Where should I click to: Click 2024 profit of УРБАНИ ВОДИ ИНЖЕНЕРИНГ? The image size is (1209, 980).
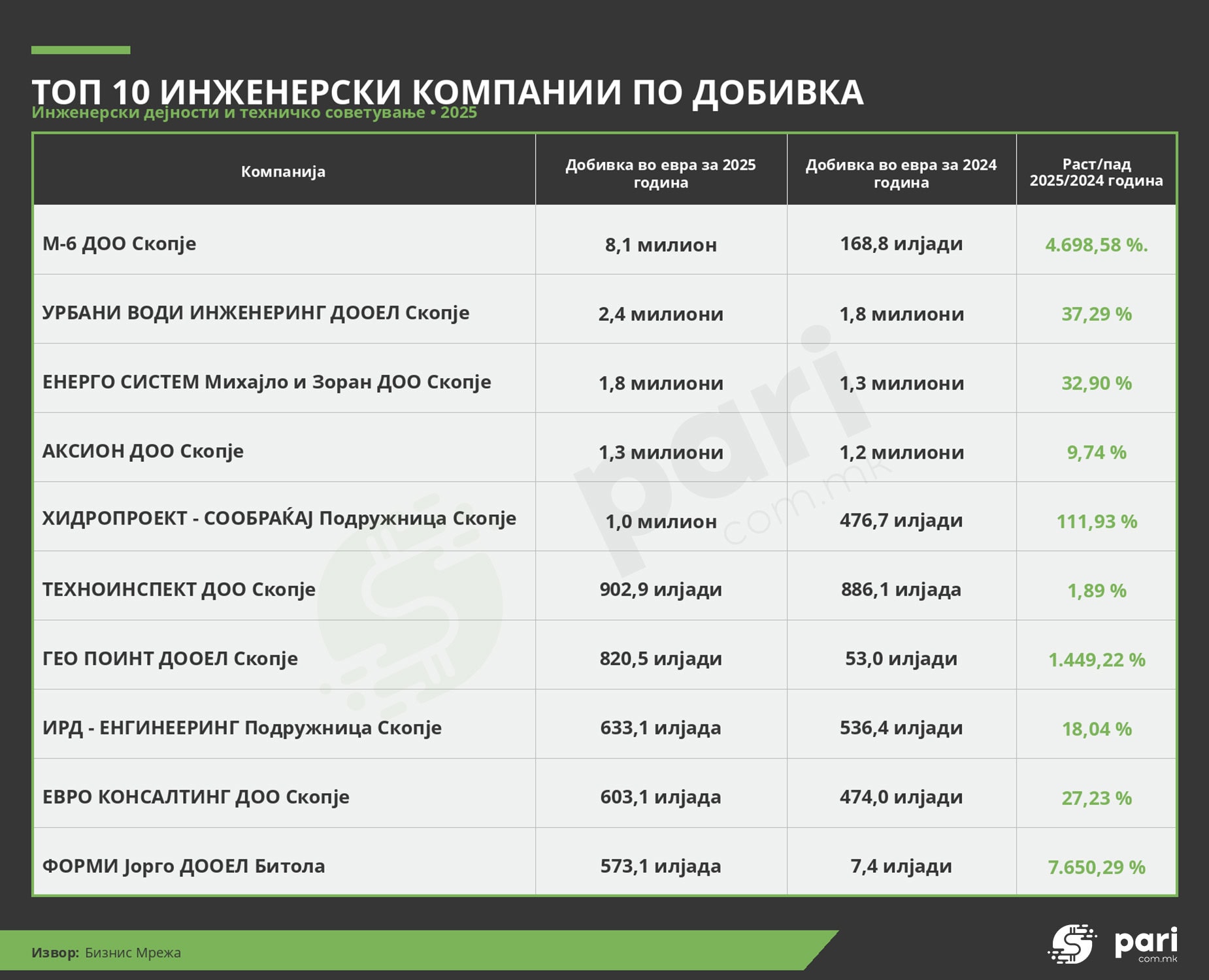click(x=901, y=314)
